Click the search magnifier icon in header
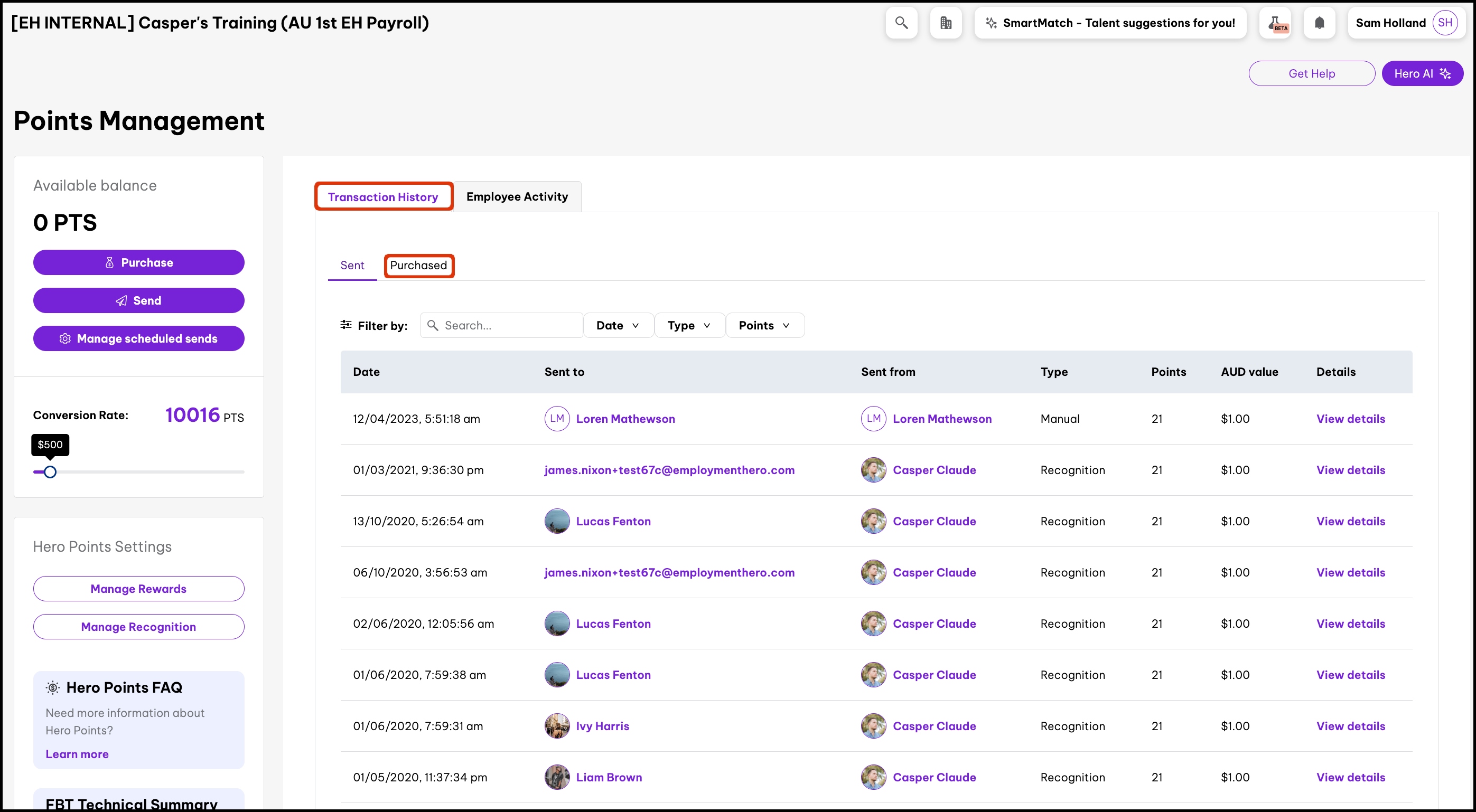This screenshot has width=1476, height=812. pyautogui.click(x=901, y=23)
